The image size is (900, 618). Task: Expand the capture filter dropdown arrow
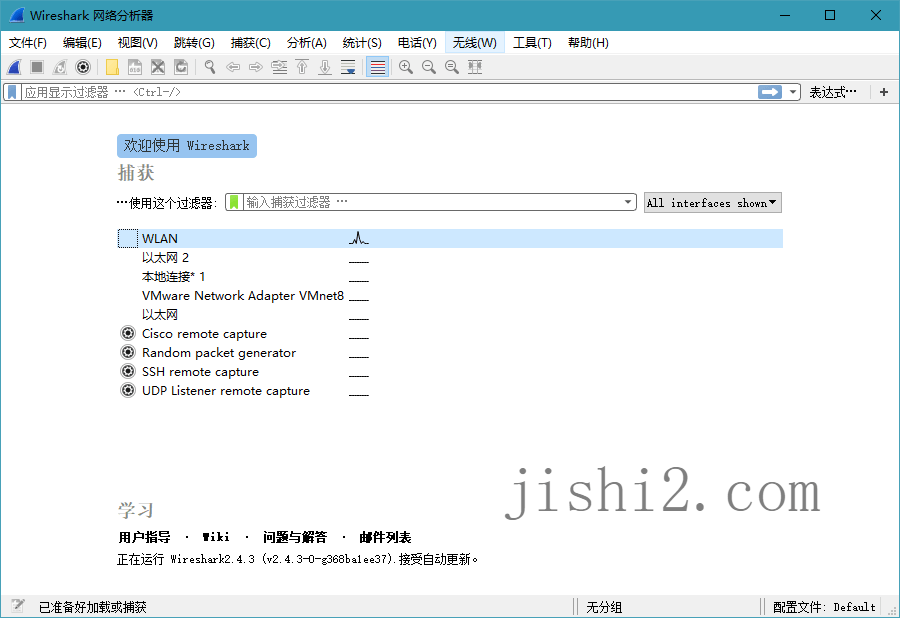click(x=628, y=202)
